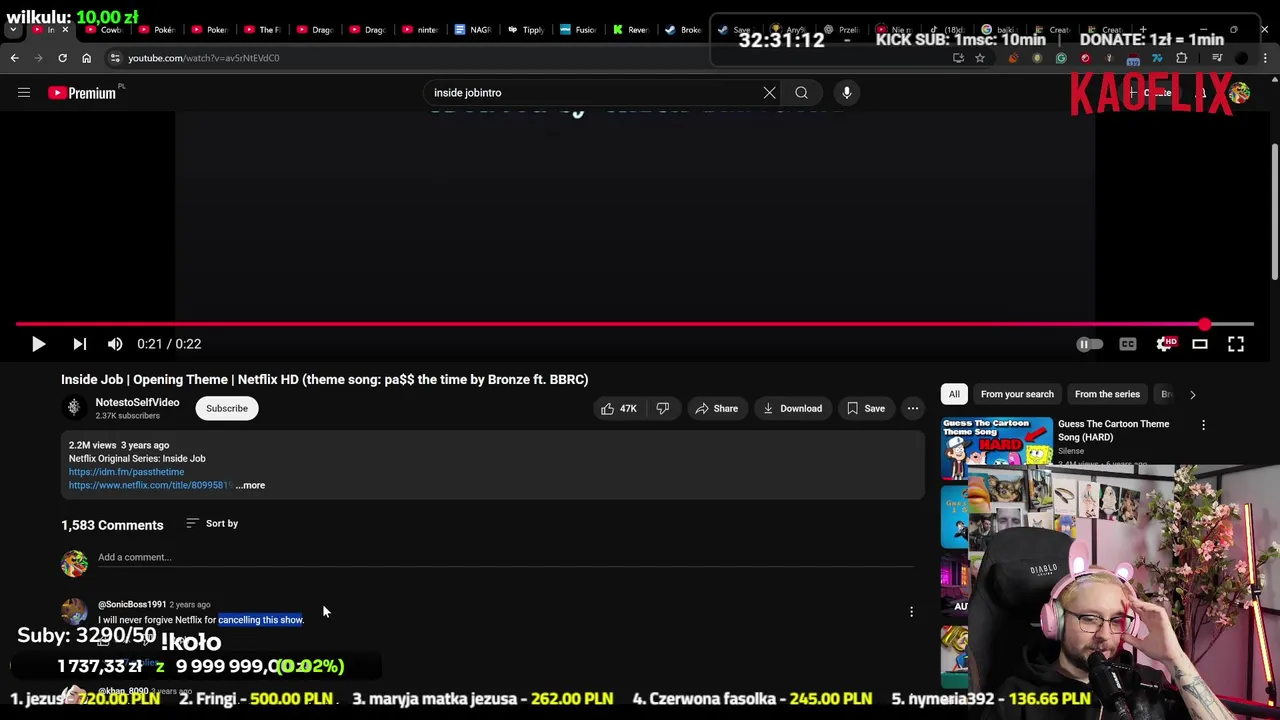Open Guess The Cartoon Theme Song (HARD) title
Image resolution: width=1280 pixels, height=720 pixels.
(x=1113, y=430)
